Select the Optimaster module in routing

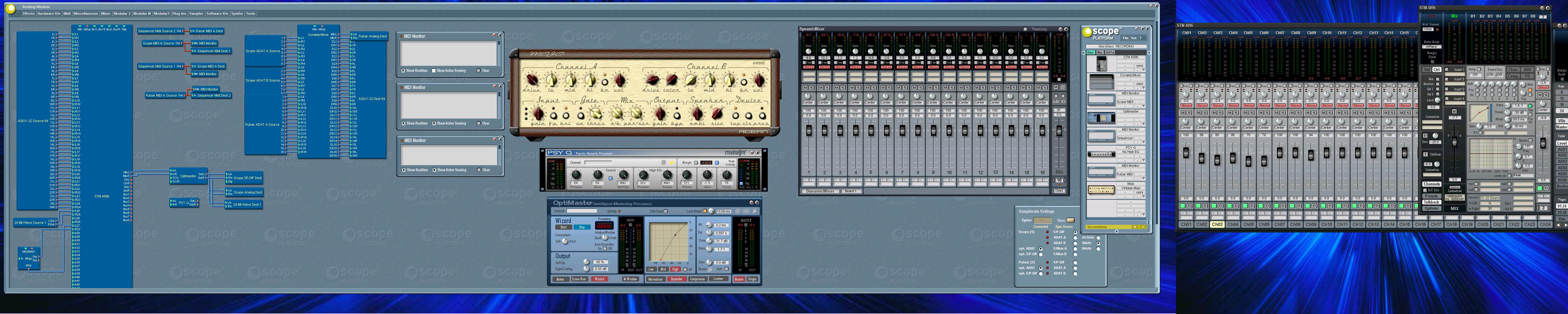click(188, 176)
